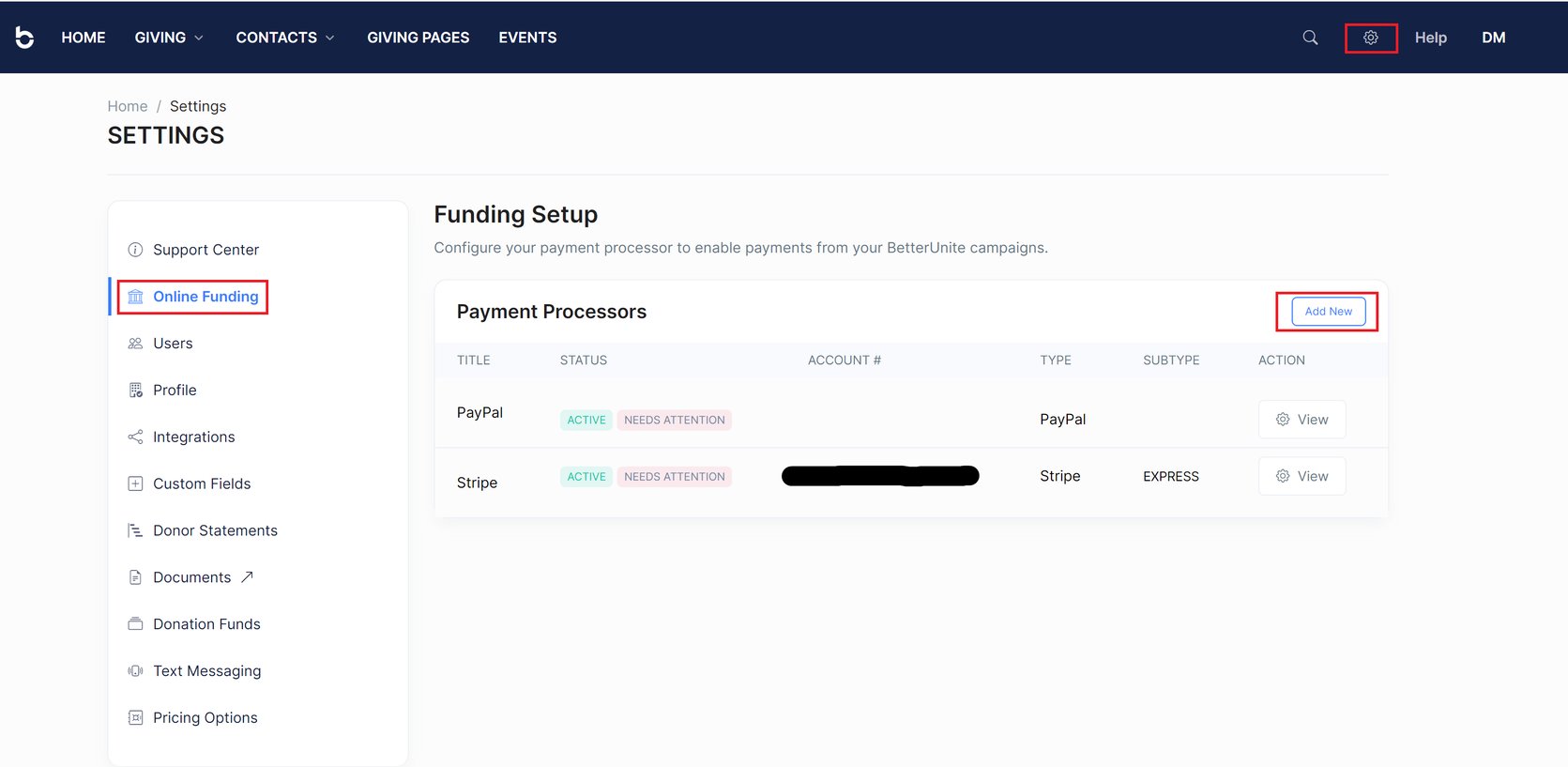Click the Documents page icon

pos(135,577)
